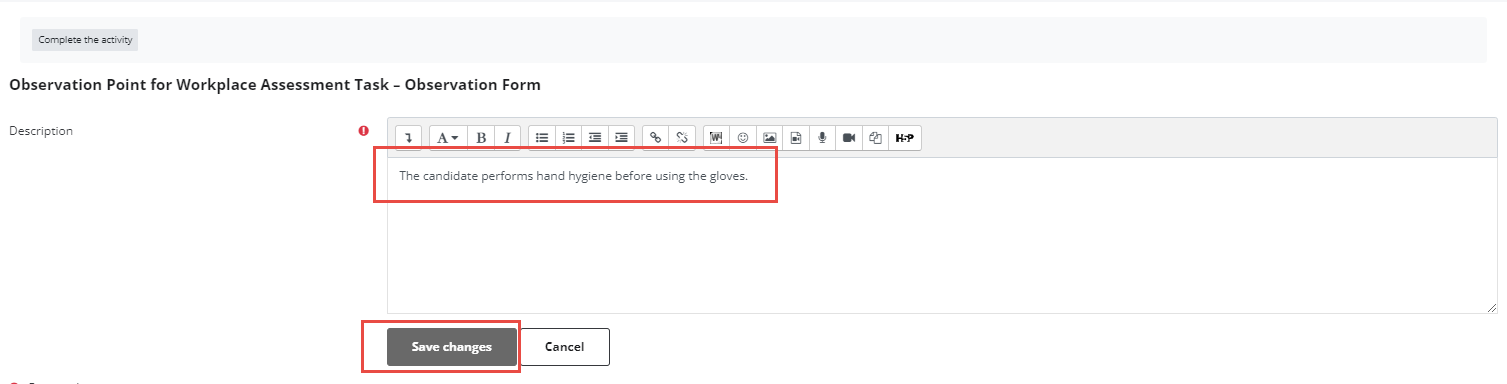Toggle italic formatting
1507x384 pixels.
tap(507, 138)
